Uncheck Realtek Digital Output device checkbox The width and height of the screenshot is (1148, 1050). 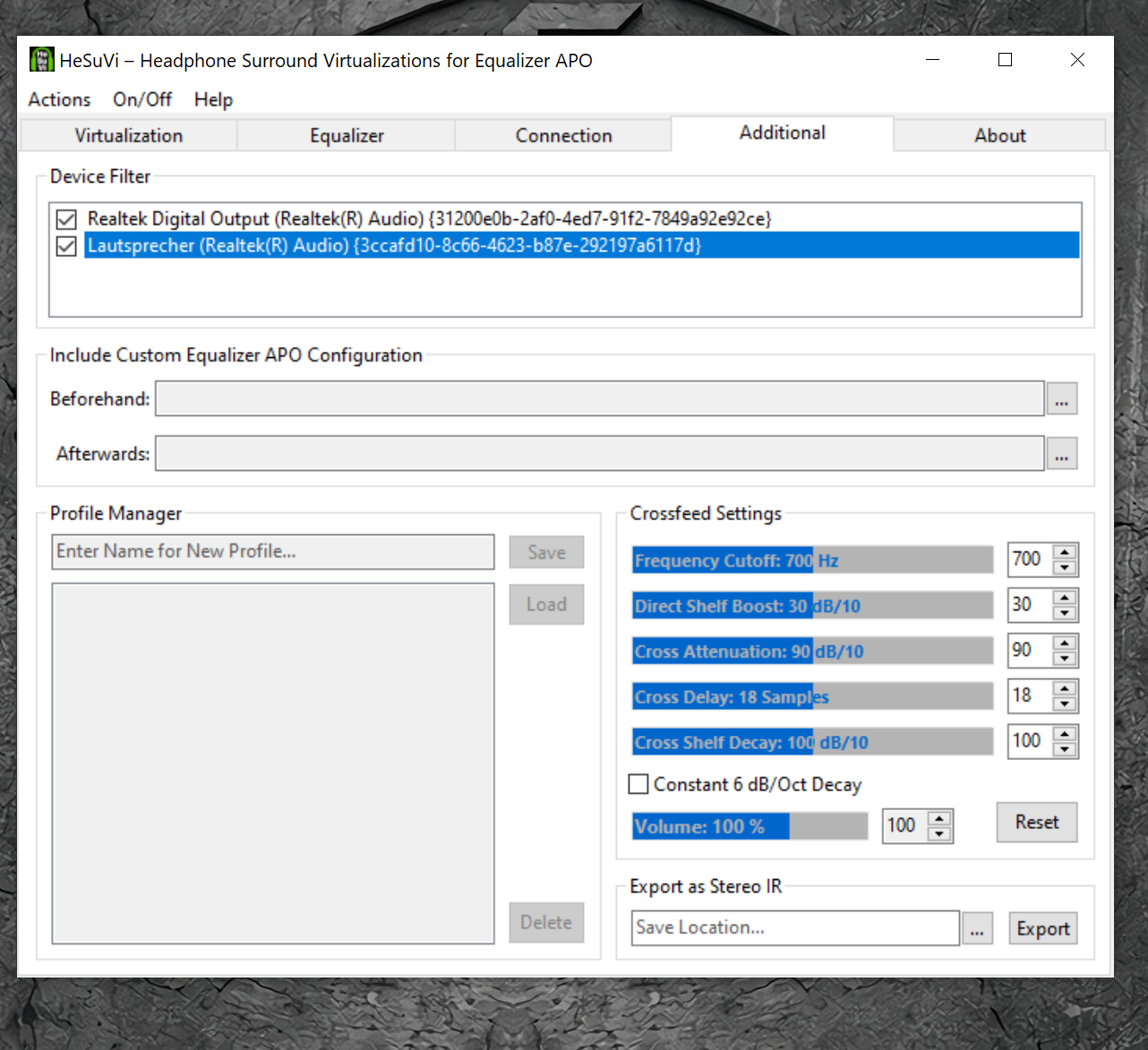[66, 218]
